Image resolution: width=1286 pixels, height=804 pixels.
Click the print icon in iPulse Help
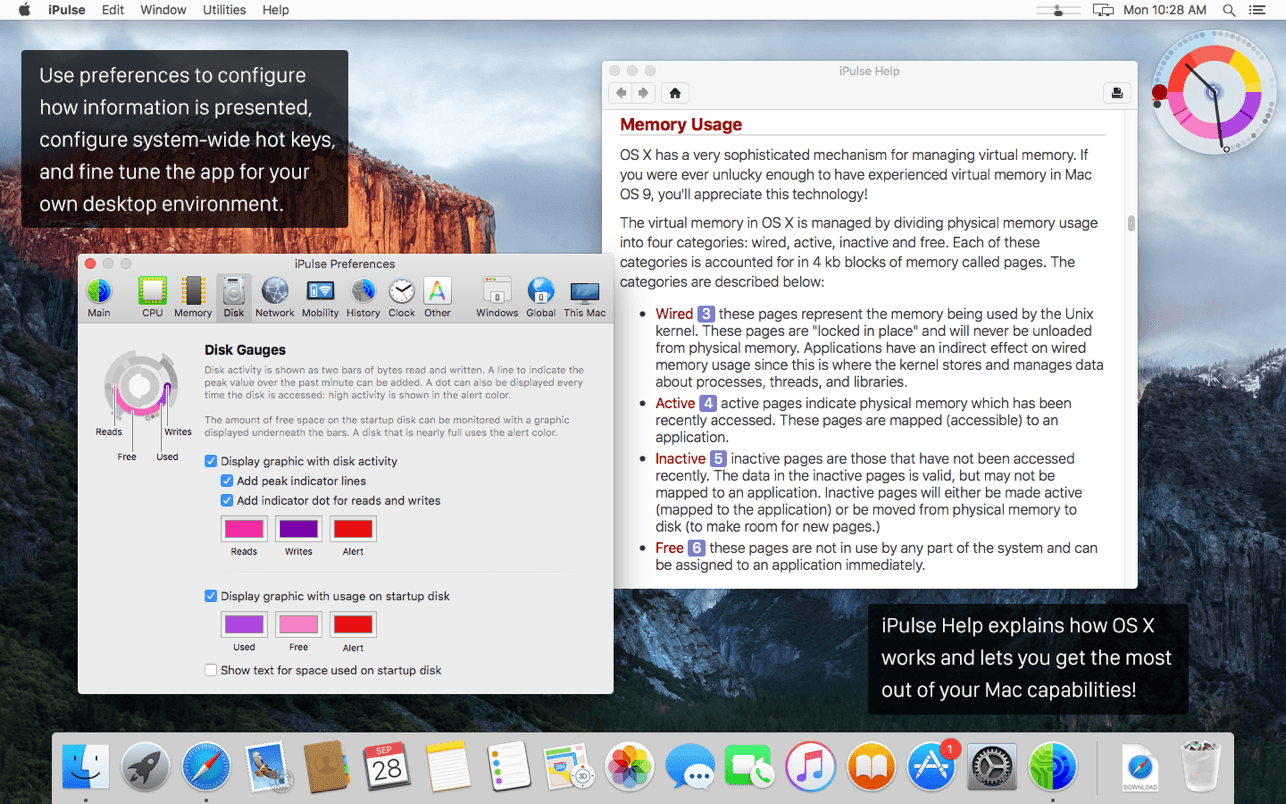pyautogui.click(x=1116, y=93)
